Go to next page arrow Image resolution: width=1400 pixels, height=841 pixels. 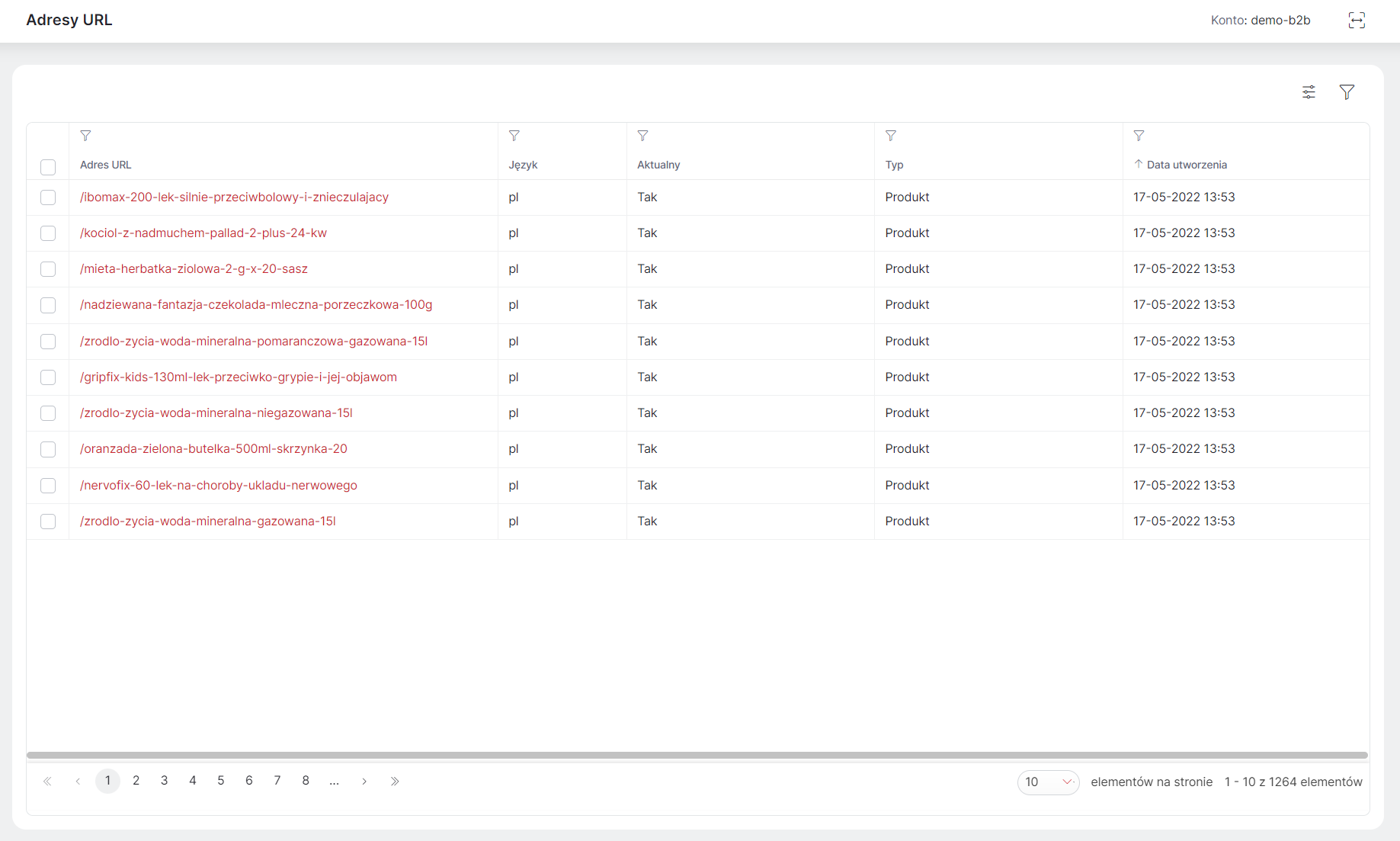pyautogui.click(x=364, y=781)
